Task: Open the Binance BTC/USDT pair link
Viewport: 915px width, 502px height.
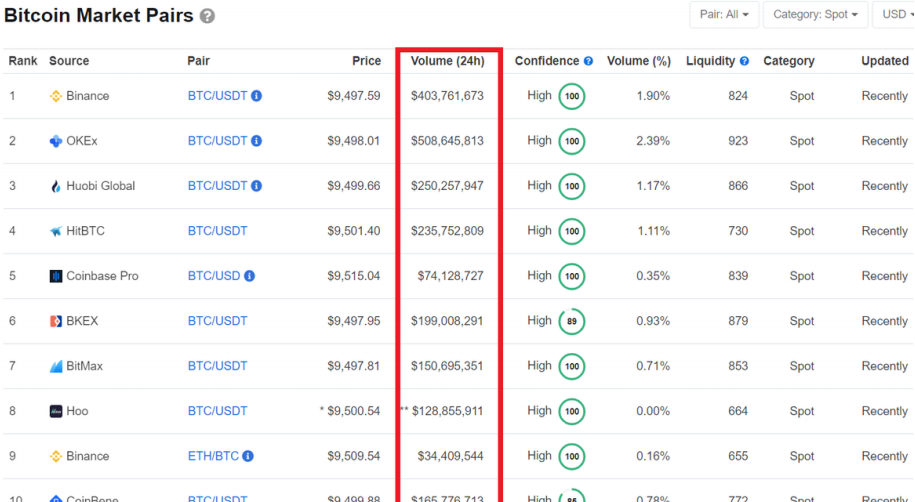Action: (218, 96)
